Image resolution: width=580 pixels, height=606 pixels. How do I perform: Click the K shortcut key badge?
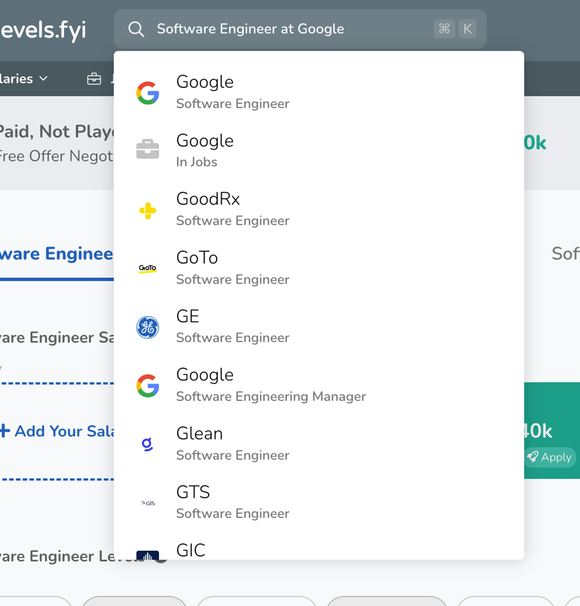467,29
